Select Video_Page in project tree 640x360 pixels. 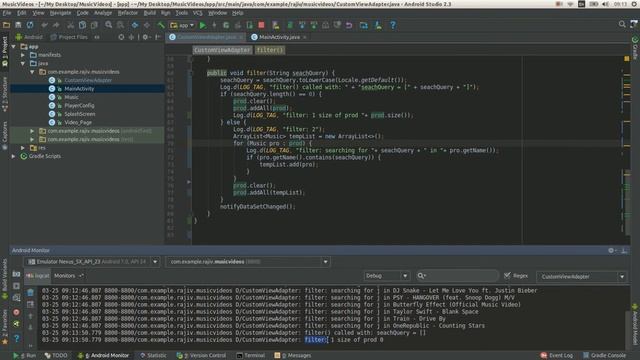(78, 122)
